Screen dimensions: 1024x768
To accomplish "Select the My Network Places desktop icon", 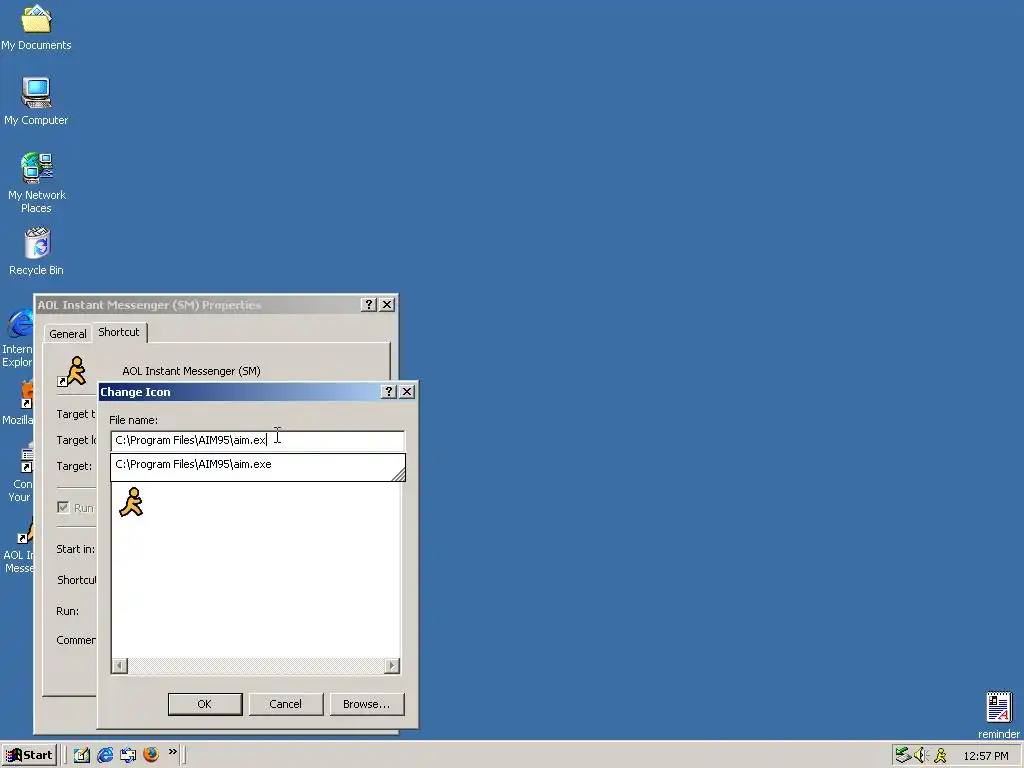I will [36, 183].
